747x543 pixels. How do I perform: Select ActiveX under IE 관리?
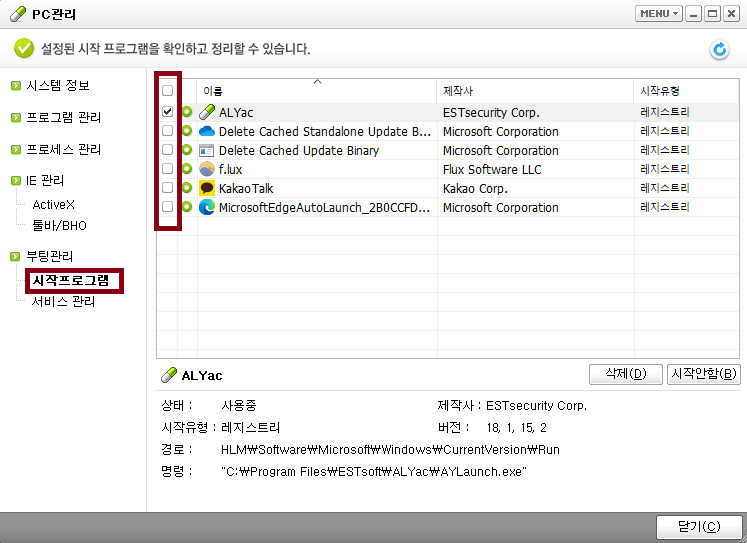(x=53, y=205)
